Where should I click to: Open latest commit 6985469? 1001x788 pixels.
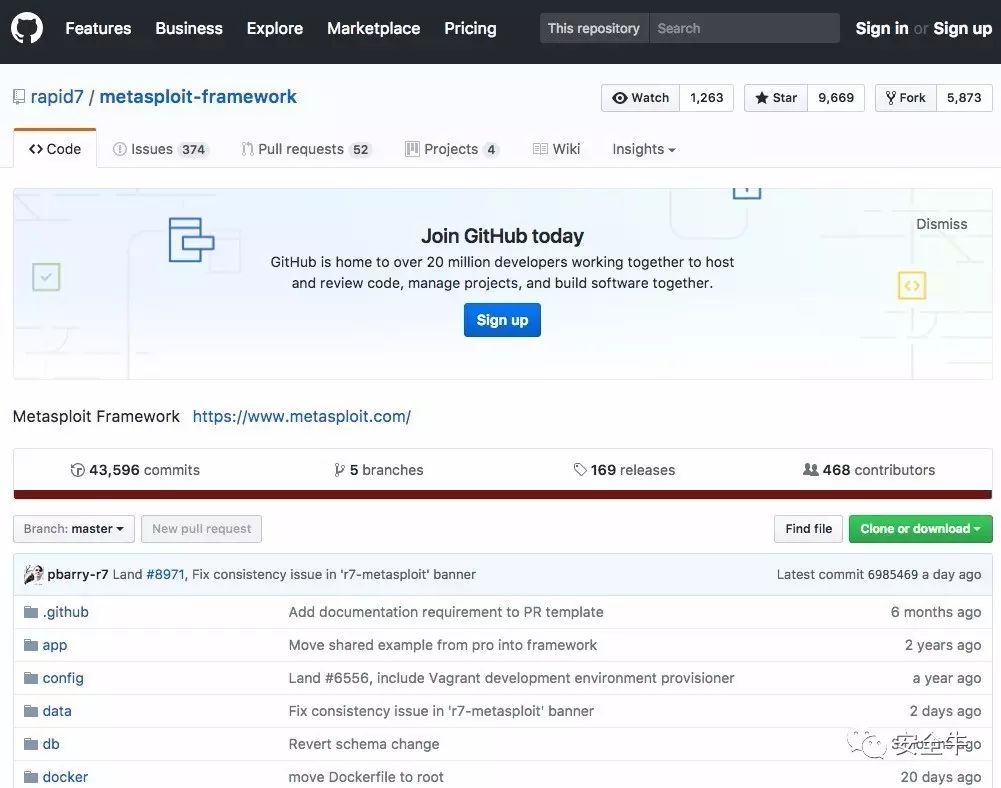pyautogui.click(x=894, y=575)
